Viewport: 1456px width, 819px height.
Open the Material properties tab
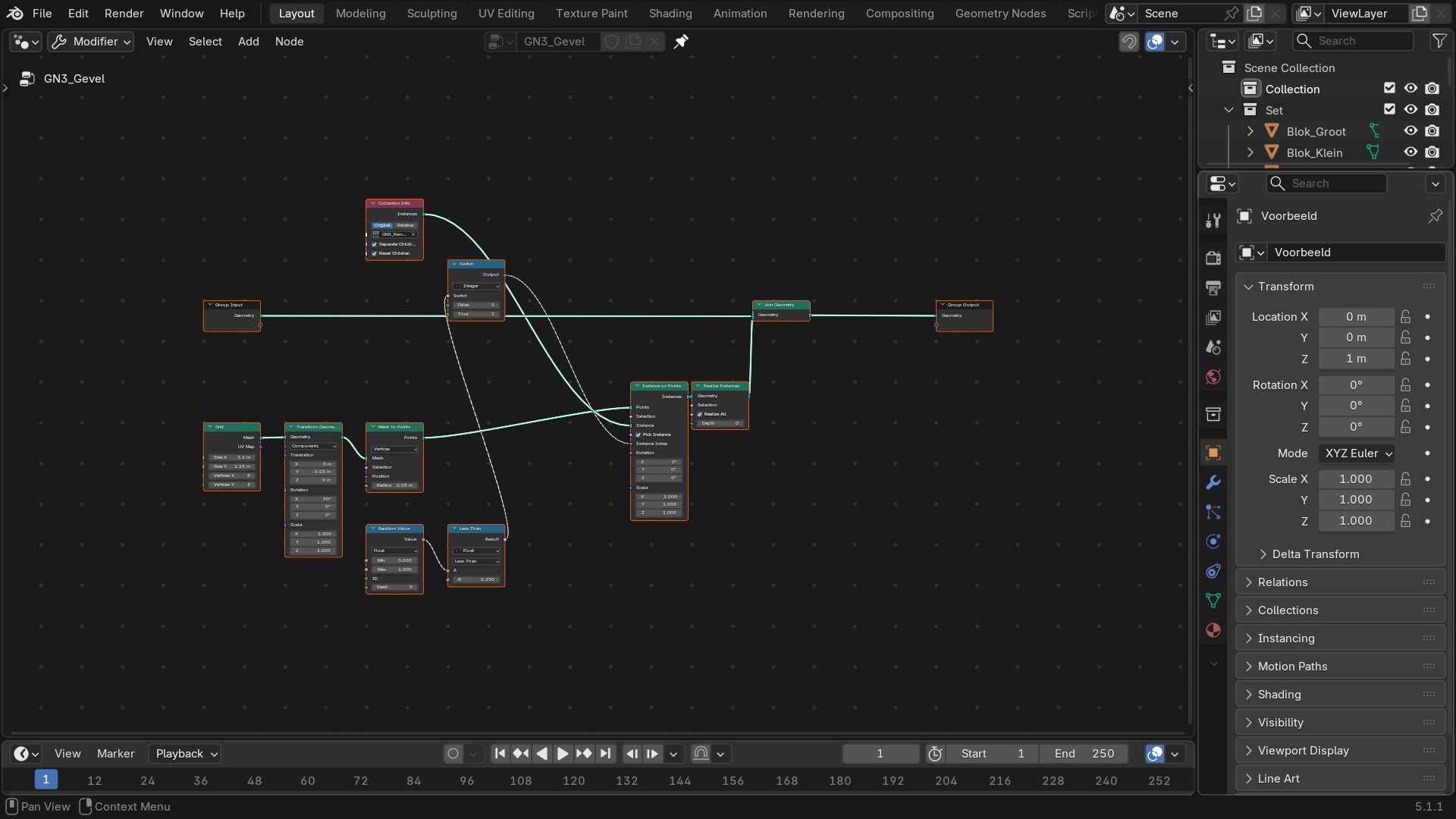(1213, 630)
